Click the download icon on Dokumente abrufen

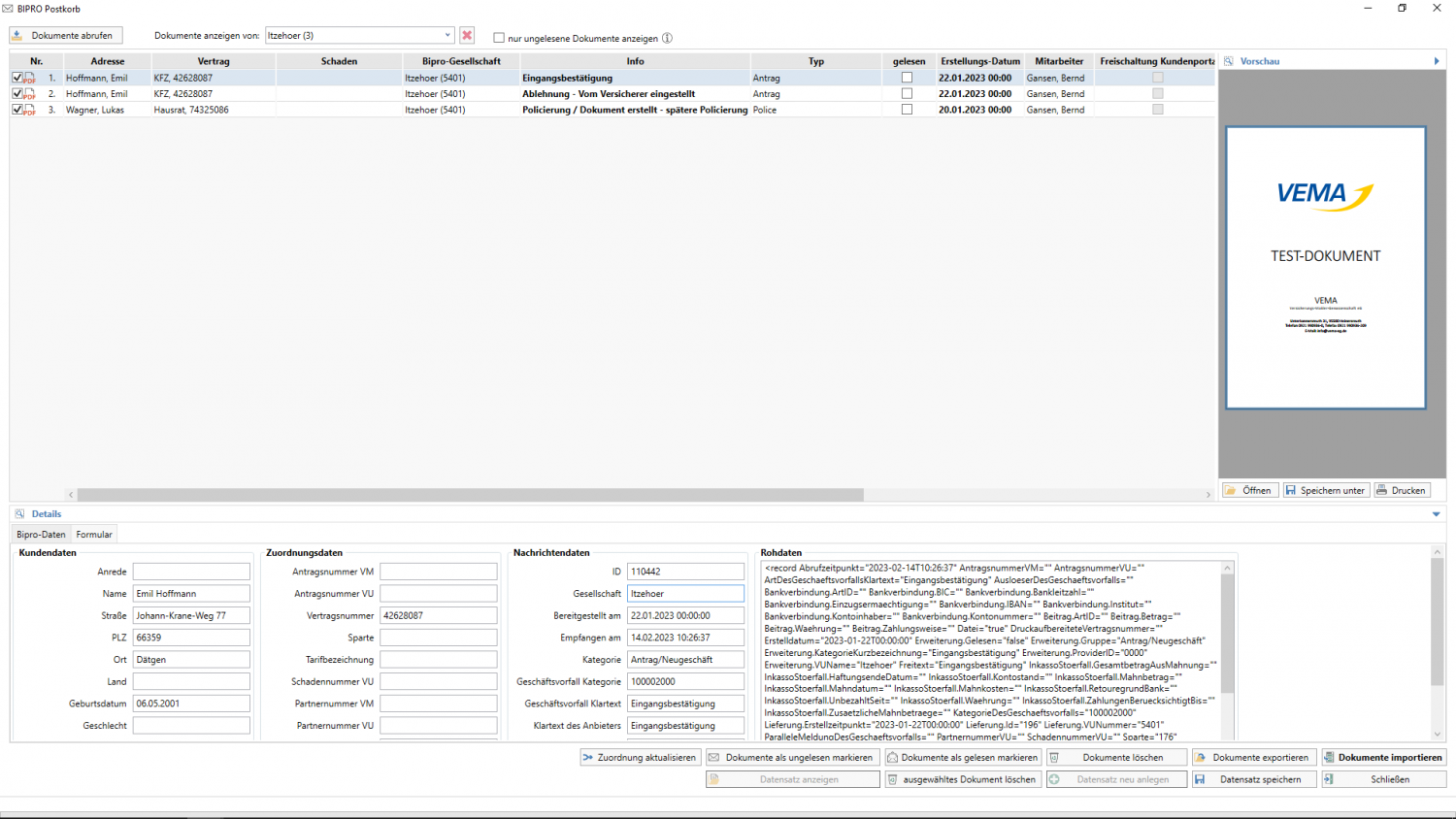coord(17,36)
